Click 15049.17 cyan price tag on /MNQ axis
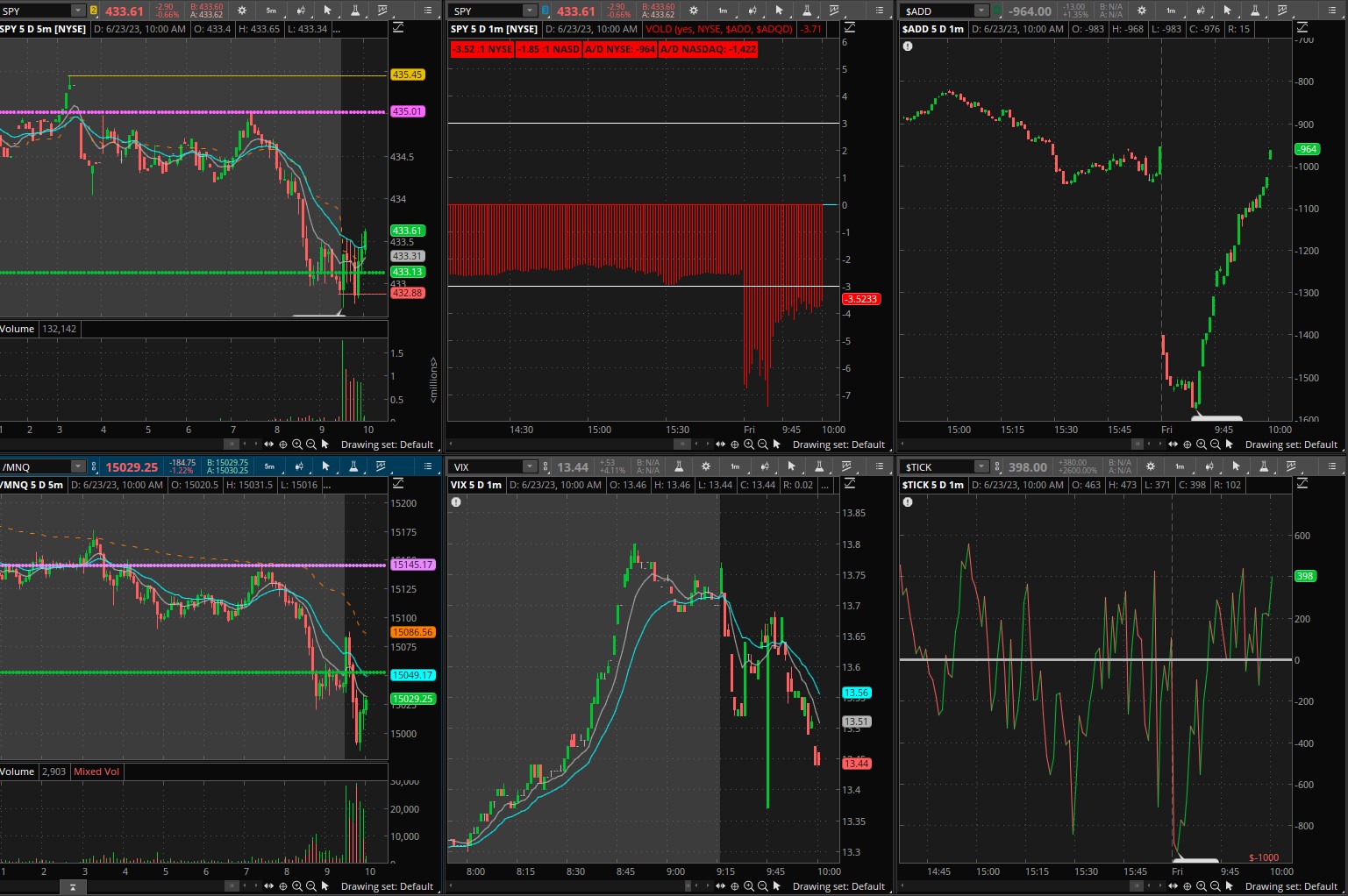The height and width of the screenshot is (896, 1348). (x=412, y=675)
